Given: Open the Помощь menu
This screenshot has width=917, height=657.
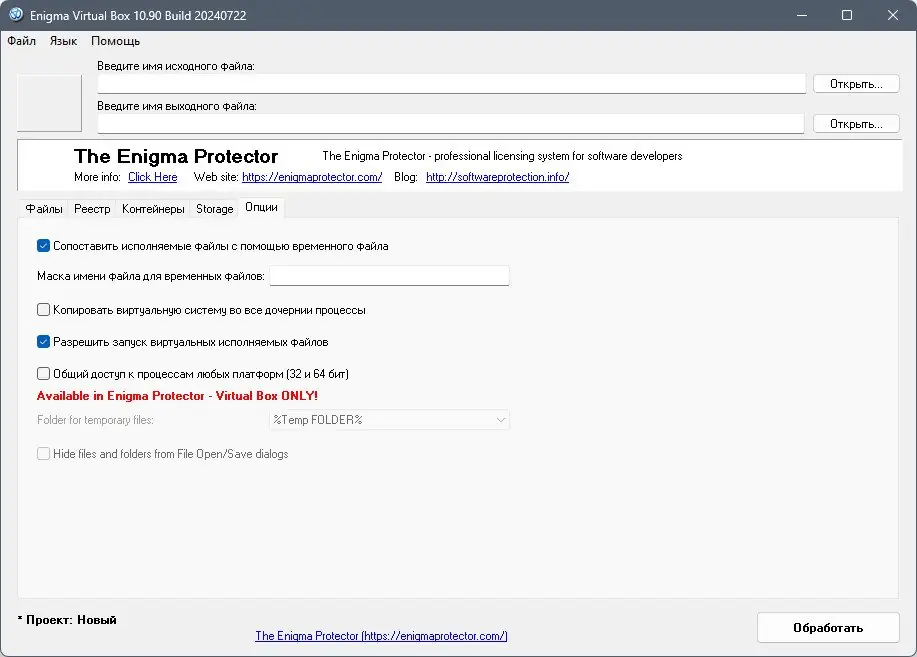Looking at the screenshot, I should 115,41.
